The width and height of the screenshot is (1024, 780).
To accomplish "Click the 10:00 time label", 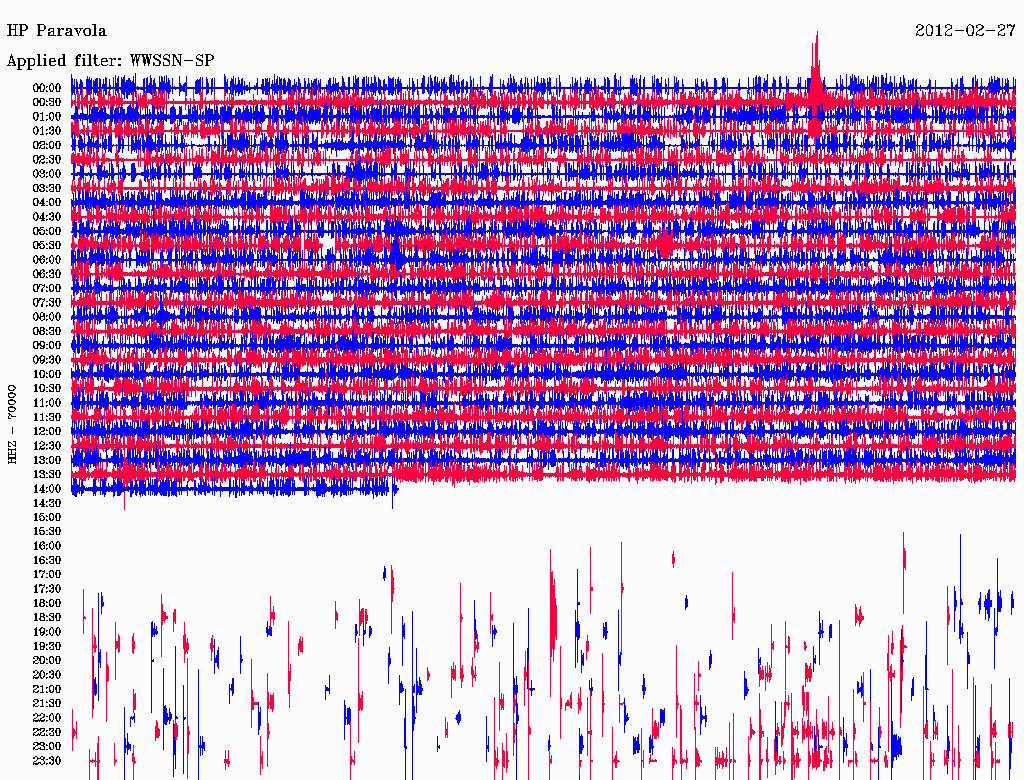I will coord(47,374).
